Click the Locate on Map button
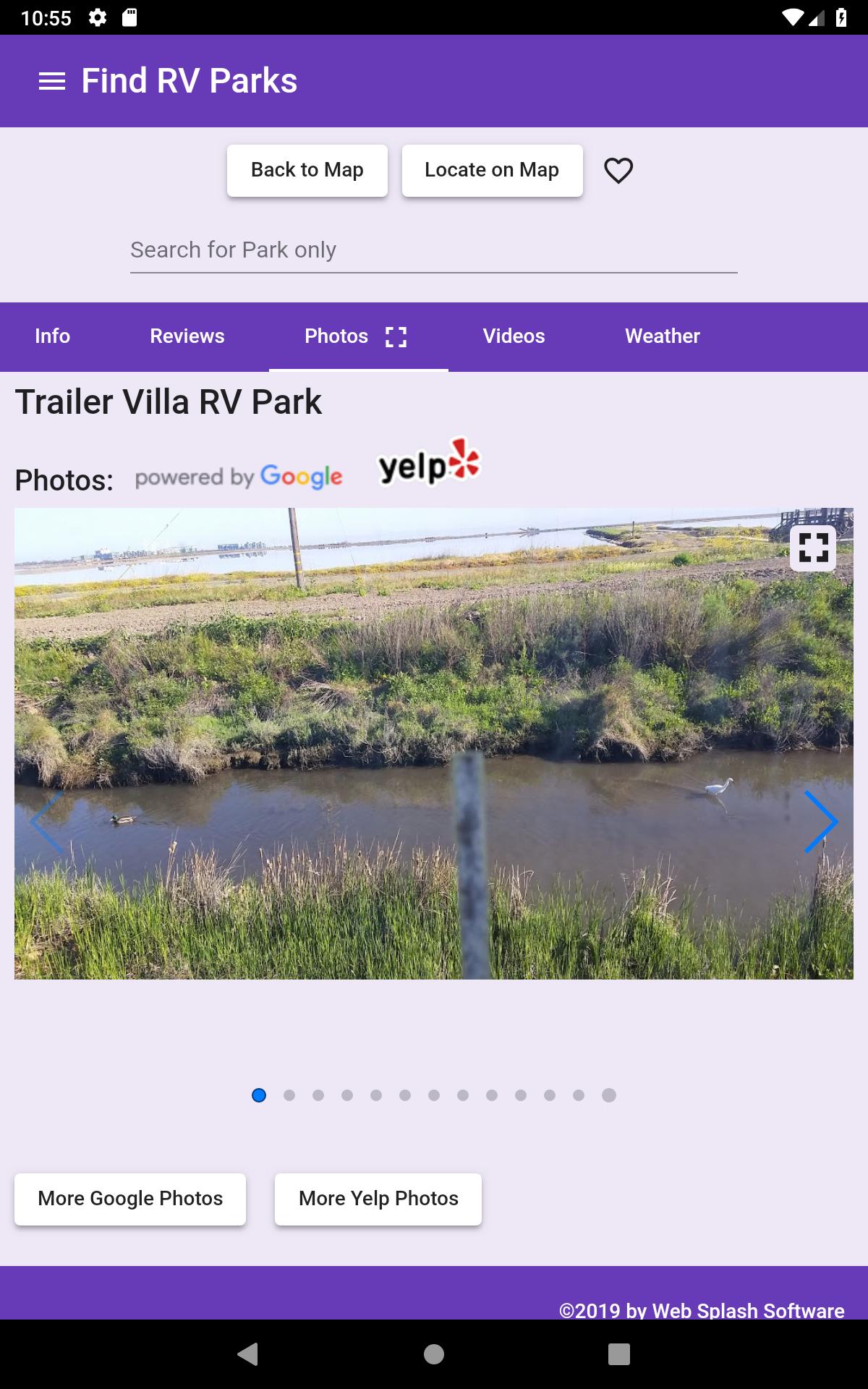Image resolution: width=868 pixels, height=1389 pixels. click(493, 170)
